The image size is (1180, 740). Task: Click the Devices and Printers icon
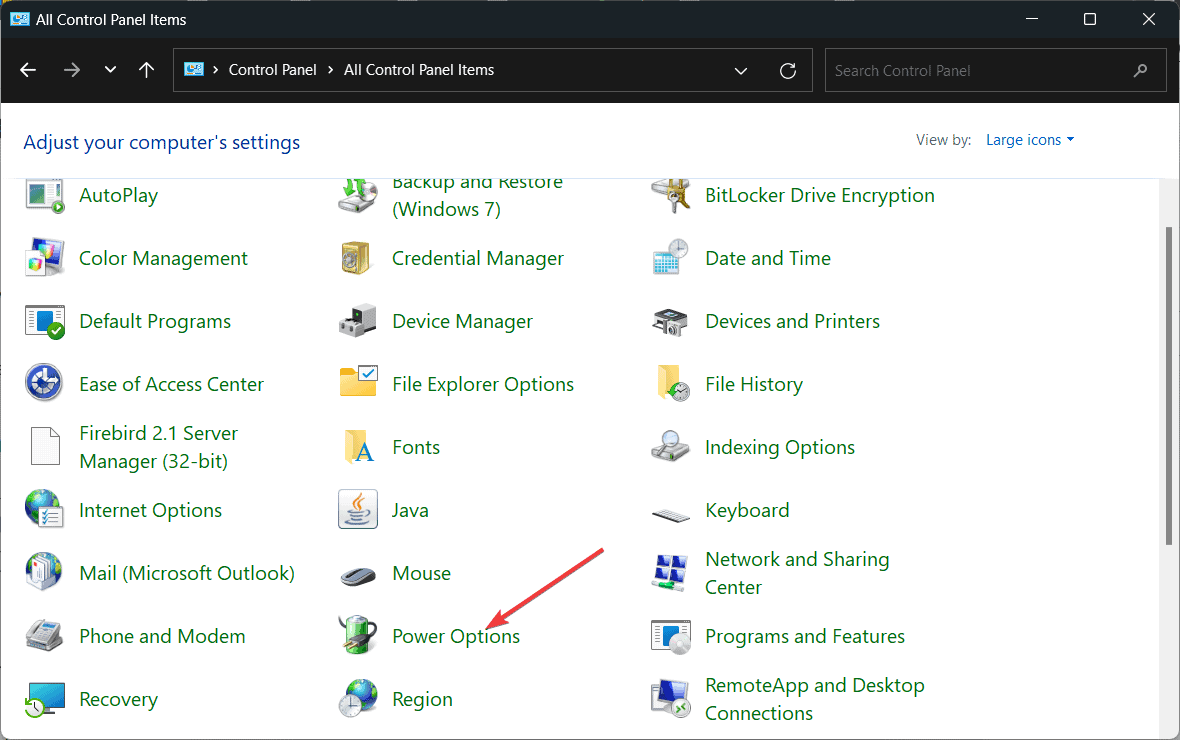(x=671, y=322)
